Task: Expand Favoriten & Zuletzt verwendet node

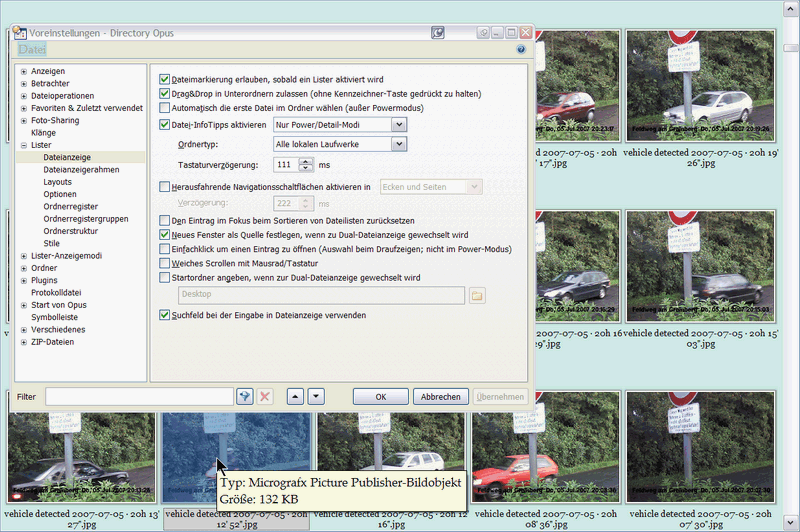Action: 24,108
